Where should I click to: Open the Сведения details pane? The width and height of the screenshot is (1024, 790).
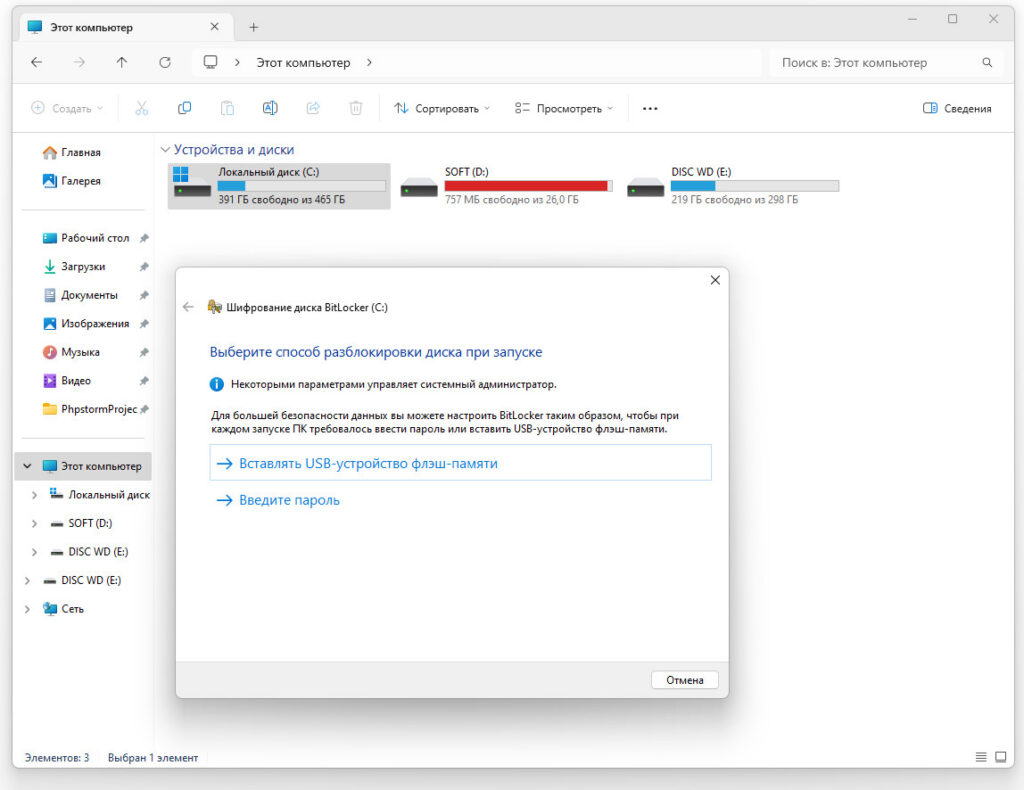[957, 108]
